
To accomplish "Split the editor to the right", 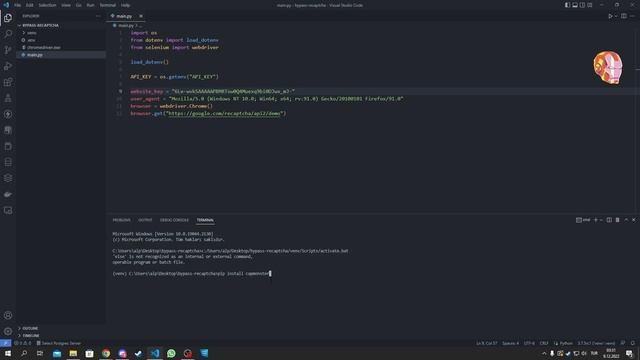I will point(624,16).
